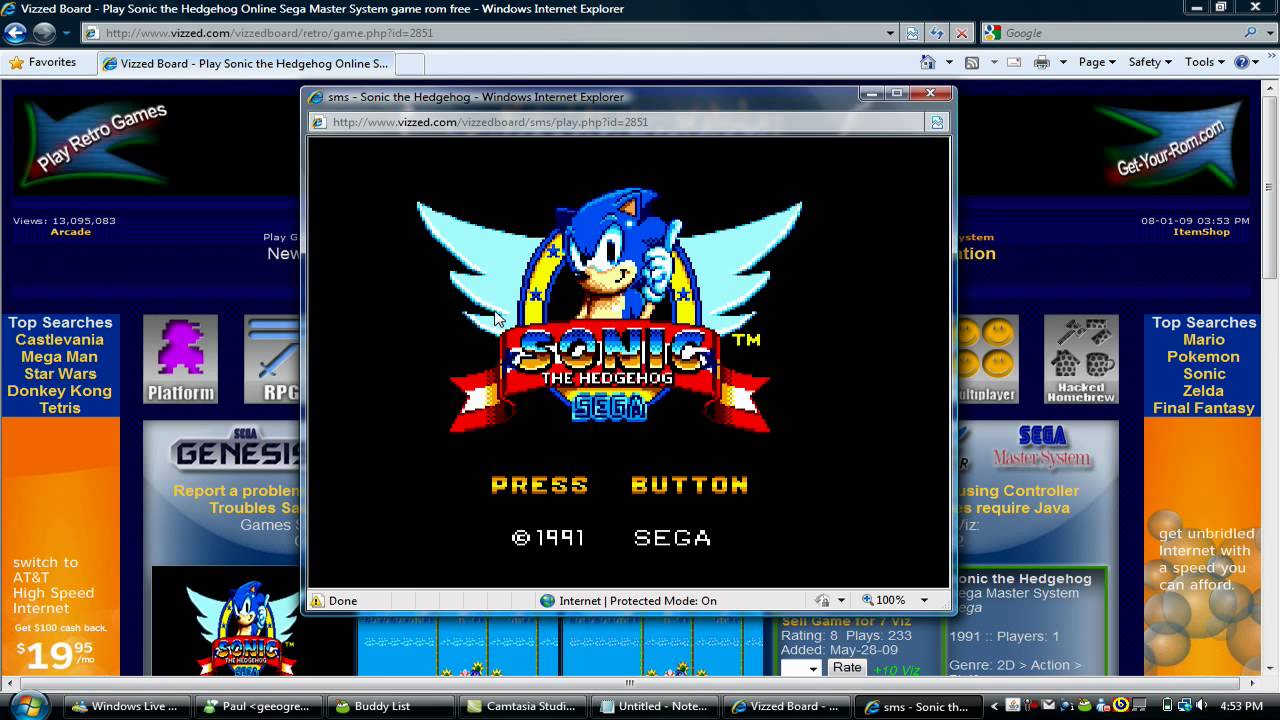Switch to Untitled Notepad taskbar button
The height and width of the screenshot is (720, 1280).
pyautogui.click(x=653, y=706)
